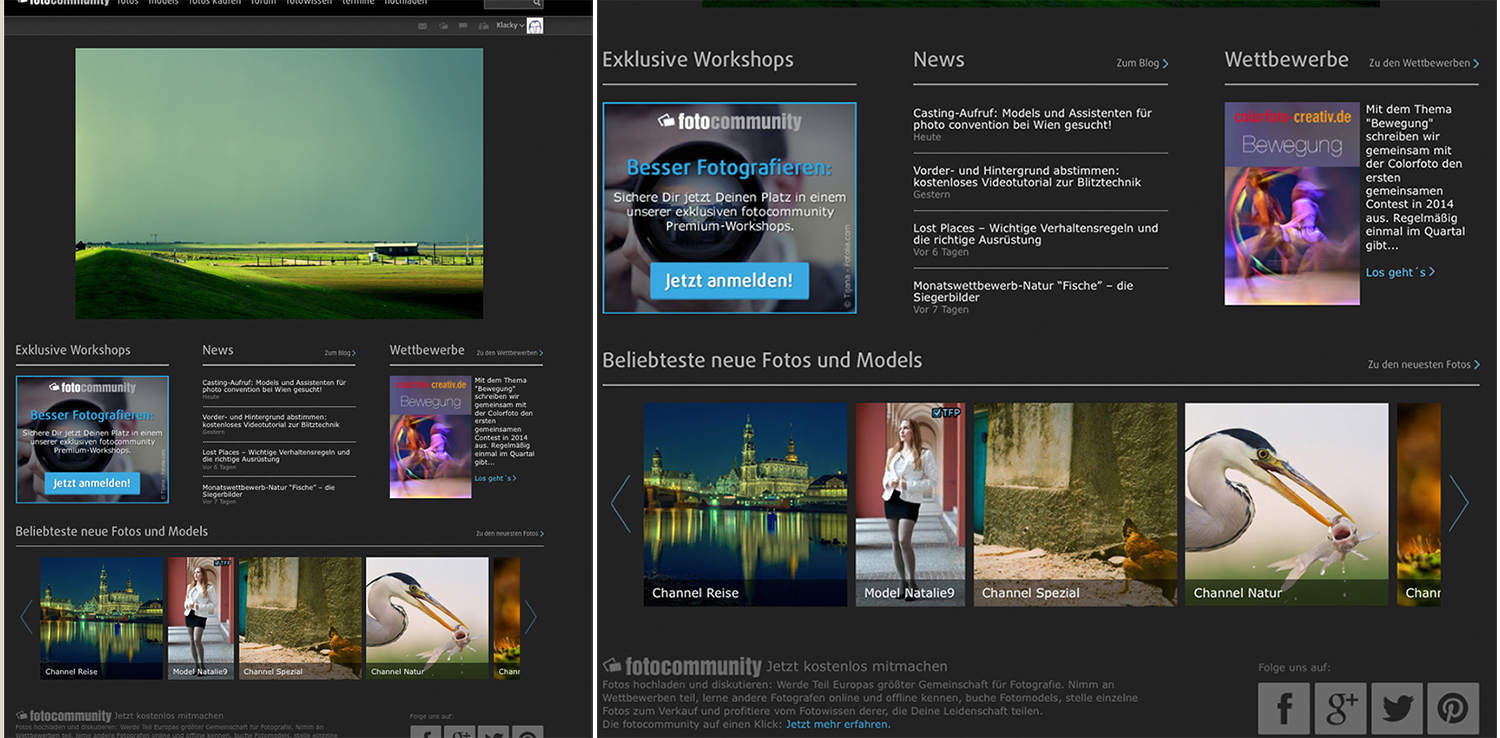Open the colorfoto 'Bewegung' contest image in the enlarged view

tap(1292, 203)
